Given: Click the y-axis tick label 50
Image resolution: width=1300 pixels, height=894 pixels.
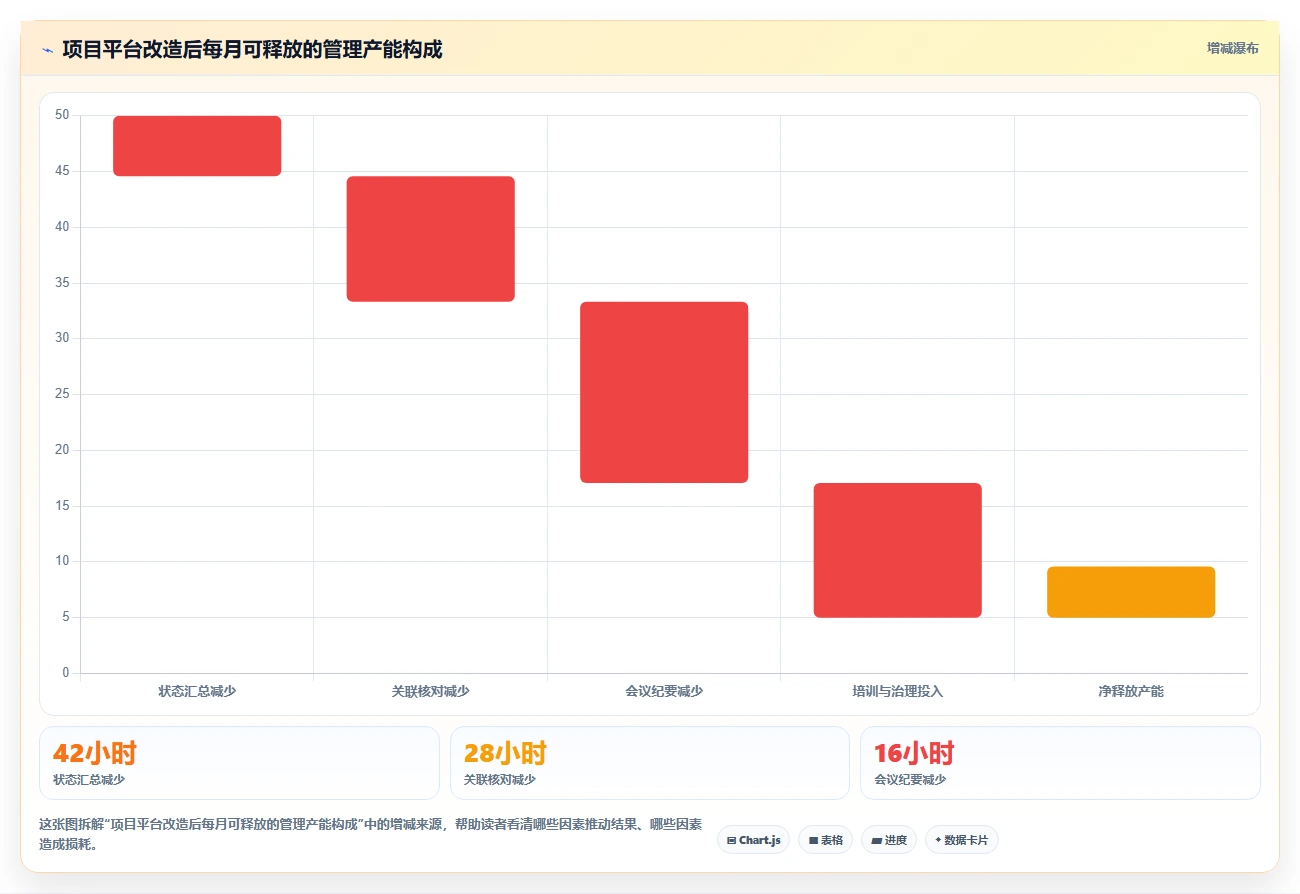Looking at the screenshot, I should 62,115.
